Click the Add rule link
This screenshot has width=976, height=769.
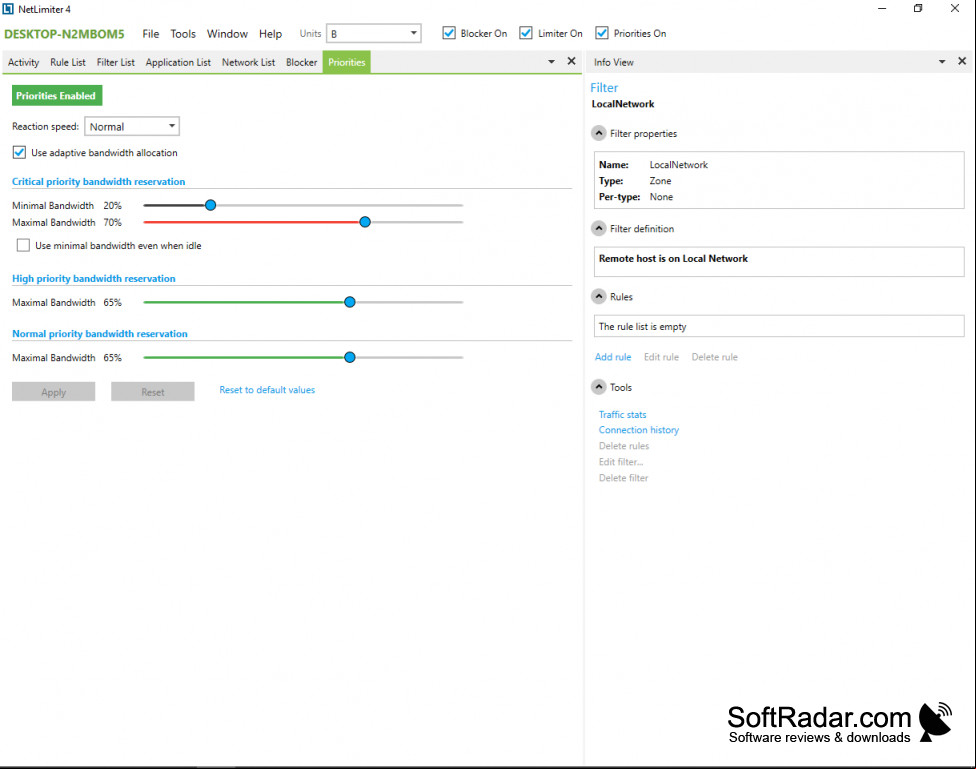[613, 357]
